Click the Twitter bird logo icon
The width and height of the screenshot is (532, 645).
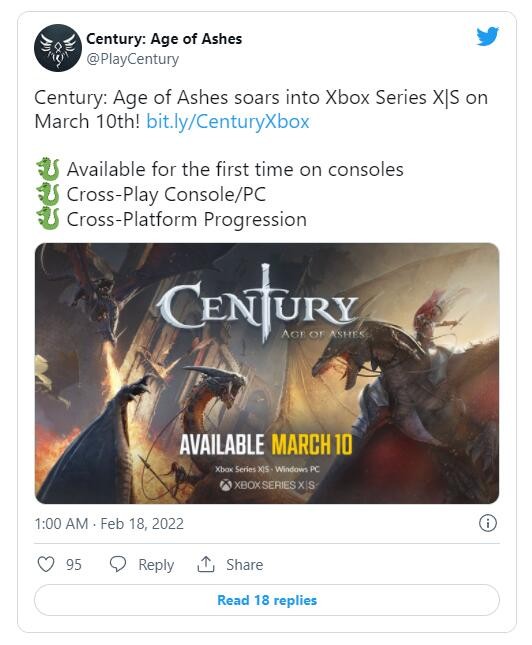click(x=488, y=37)
